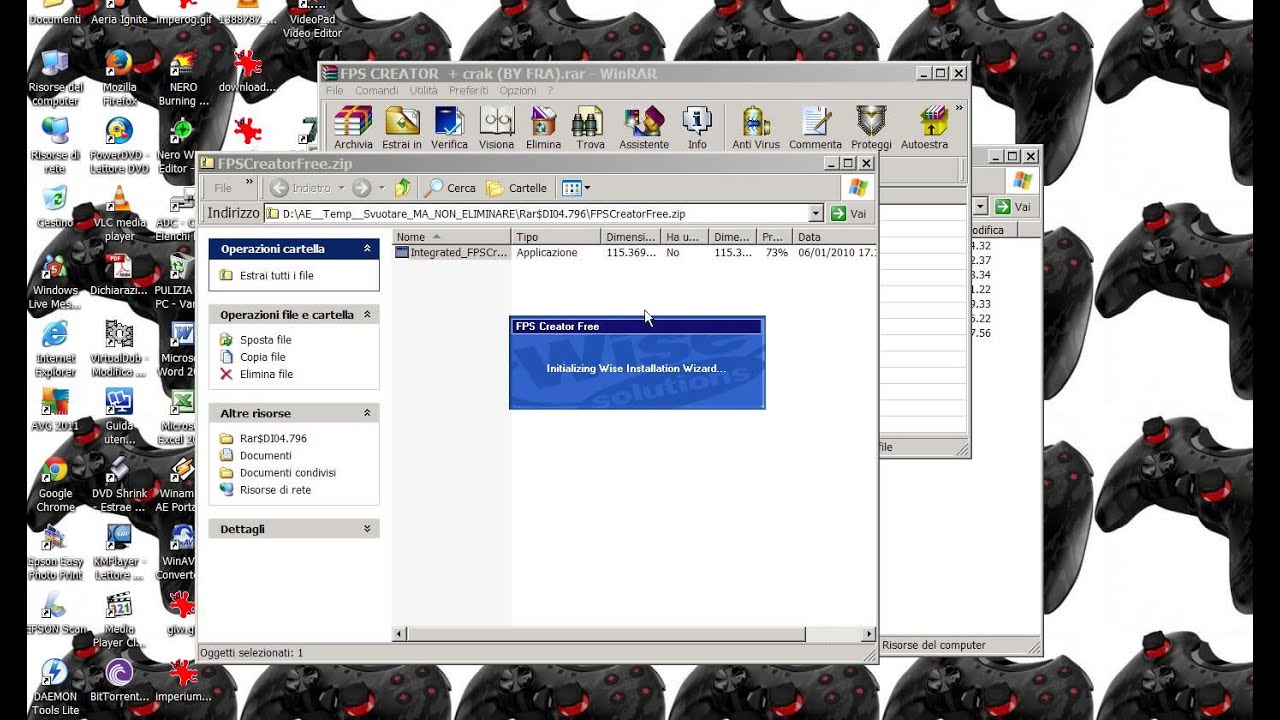This screenshot has width=1280, height=720.
Task: Select the Integrated_FPSCr... file row
Action: click(x=452, y=253)
